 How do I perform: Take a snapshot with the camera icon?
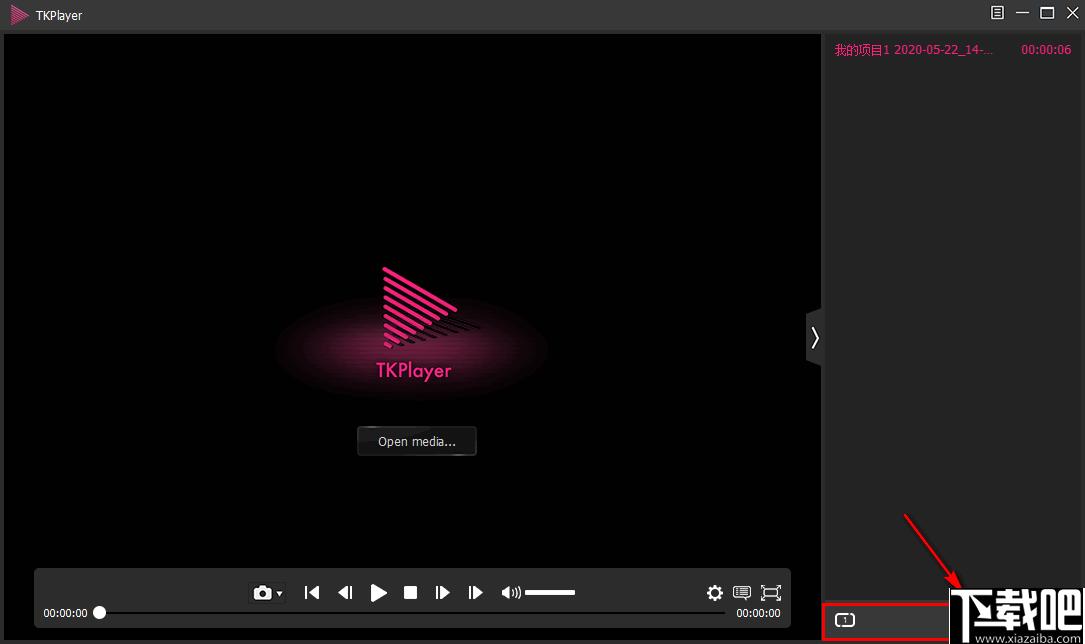click(262, 593)
